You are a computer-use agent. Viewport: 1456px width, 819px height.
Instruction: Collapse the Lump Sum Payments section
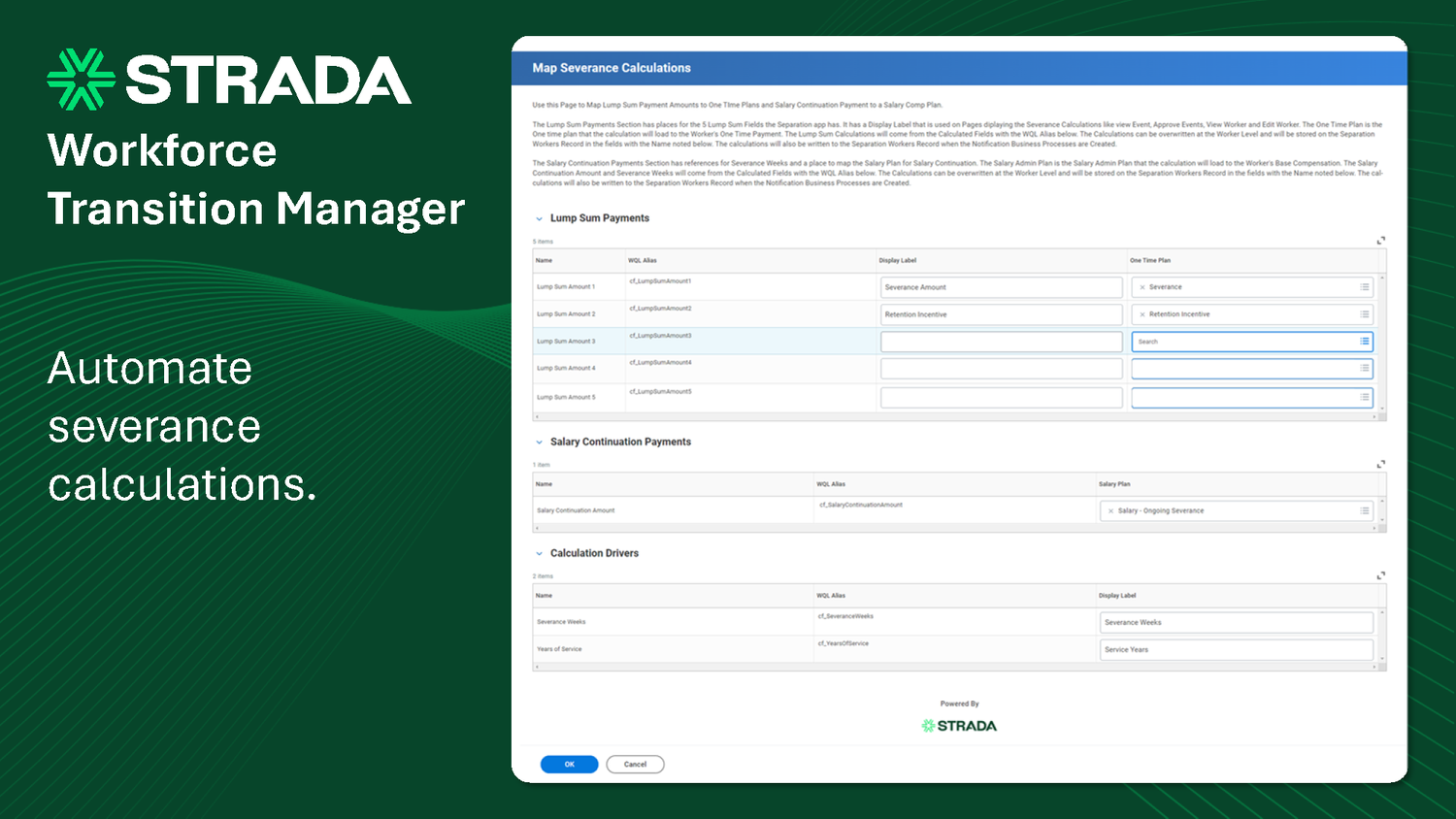(539, 218)
